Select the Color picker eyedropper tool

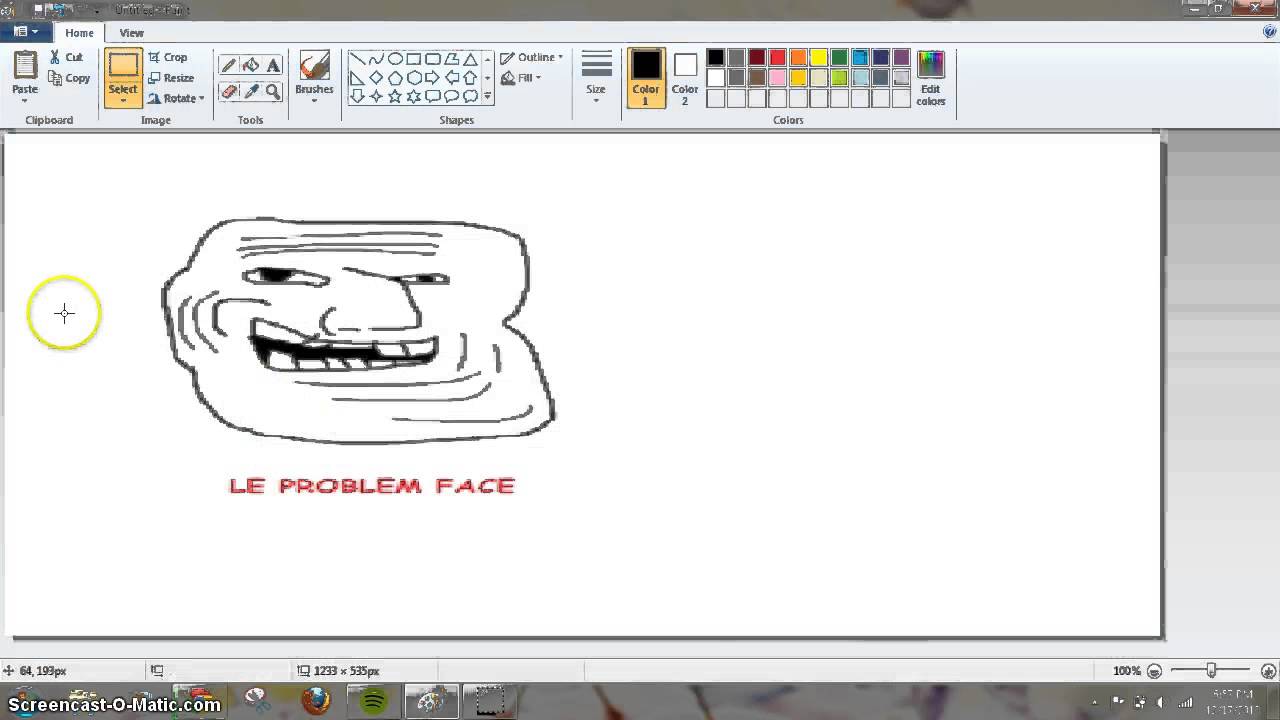(251, 92)
